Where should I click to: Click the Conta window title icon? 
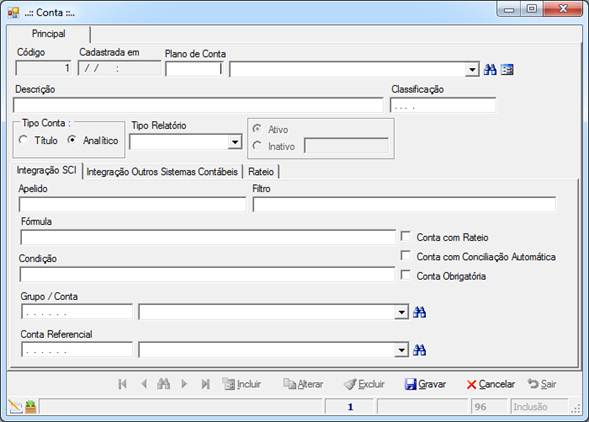tap(14, 12)
